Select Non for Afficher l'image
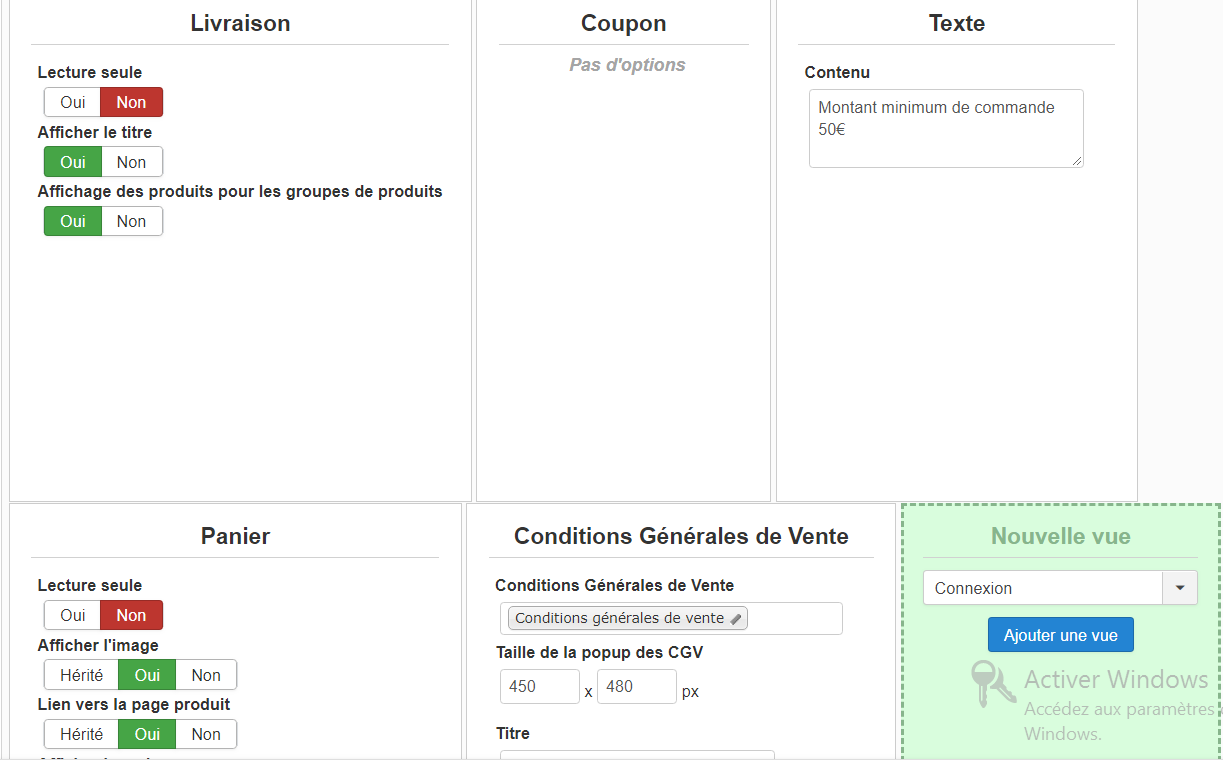1223x760 pixels. click(x=206, y=675)
